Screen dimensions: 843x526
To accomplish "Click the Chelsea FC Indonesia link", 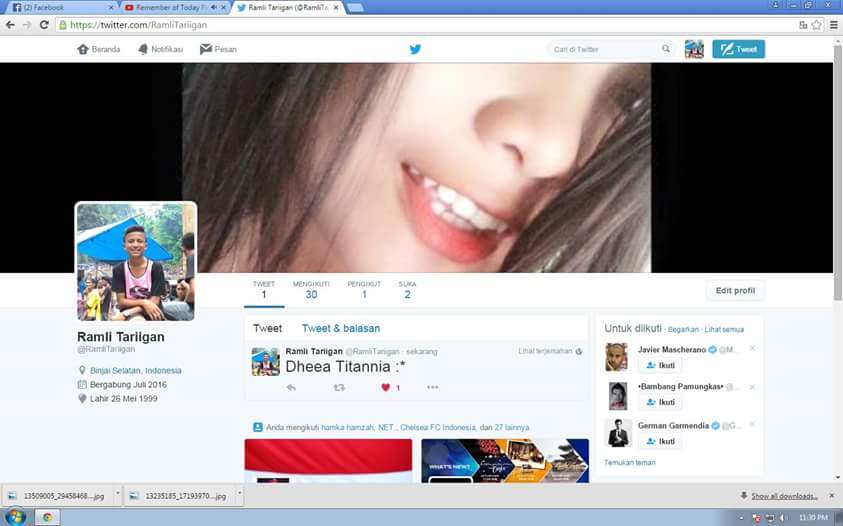I will [x=438, y=428].
